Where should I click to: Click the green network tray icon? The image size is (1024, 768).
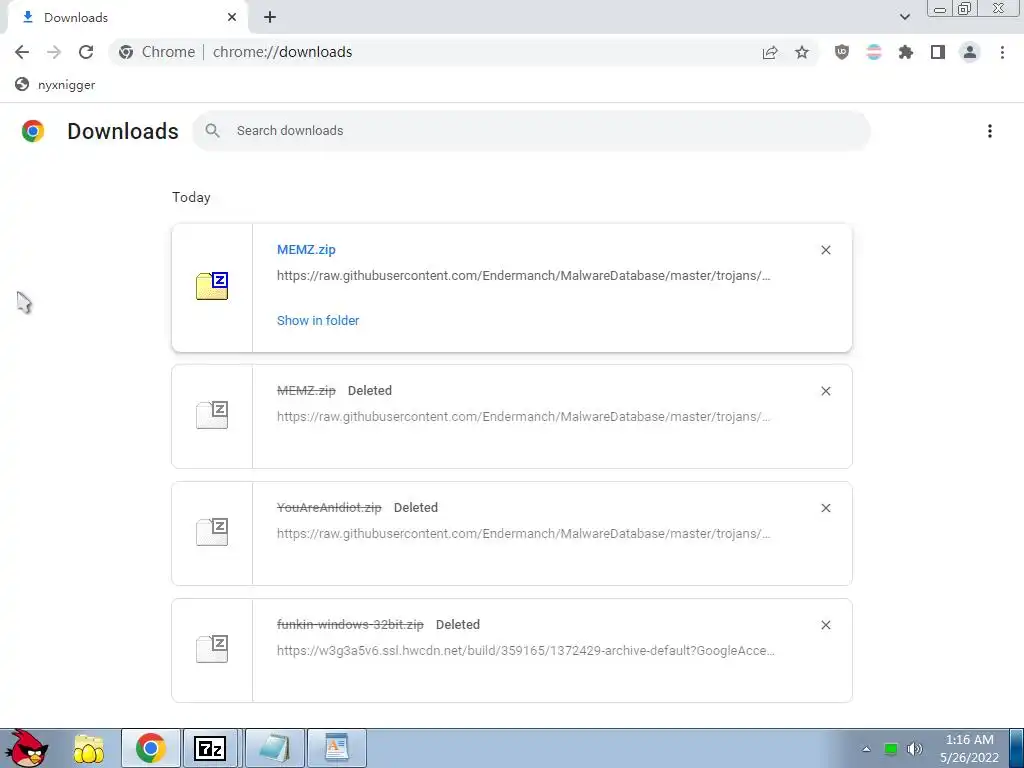click(x=891, y=749)
